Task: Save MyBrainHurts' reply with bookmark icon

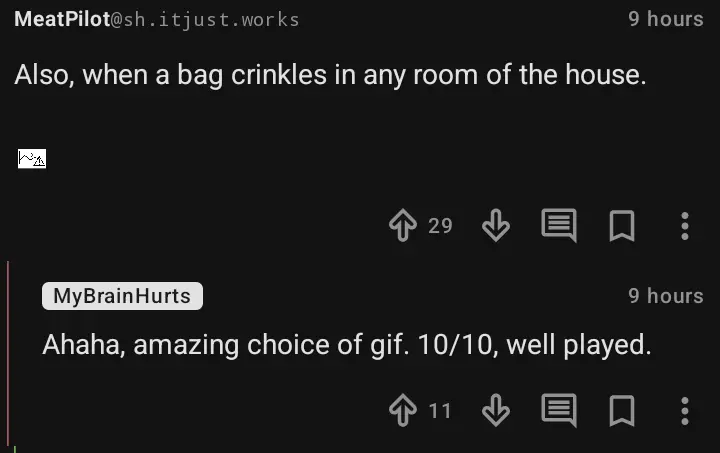Action: click(x=621, y=410)
